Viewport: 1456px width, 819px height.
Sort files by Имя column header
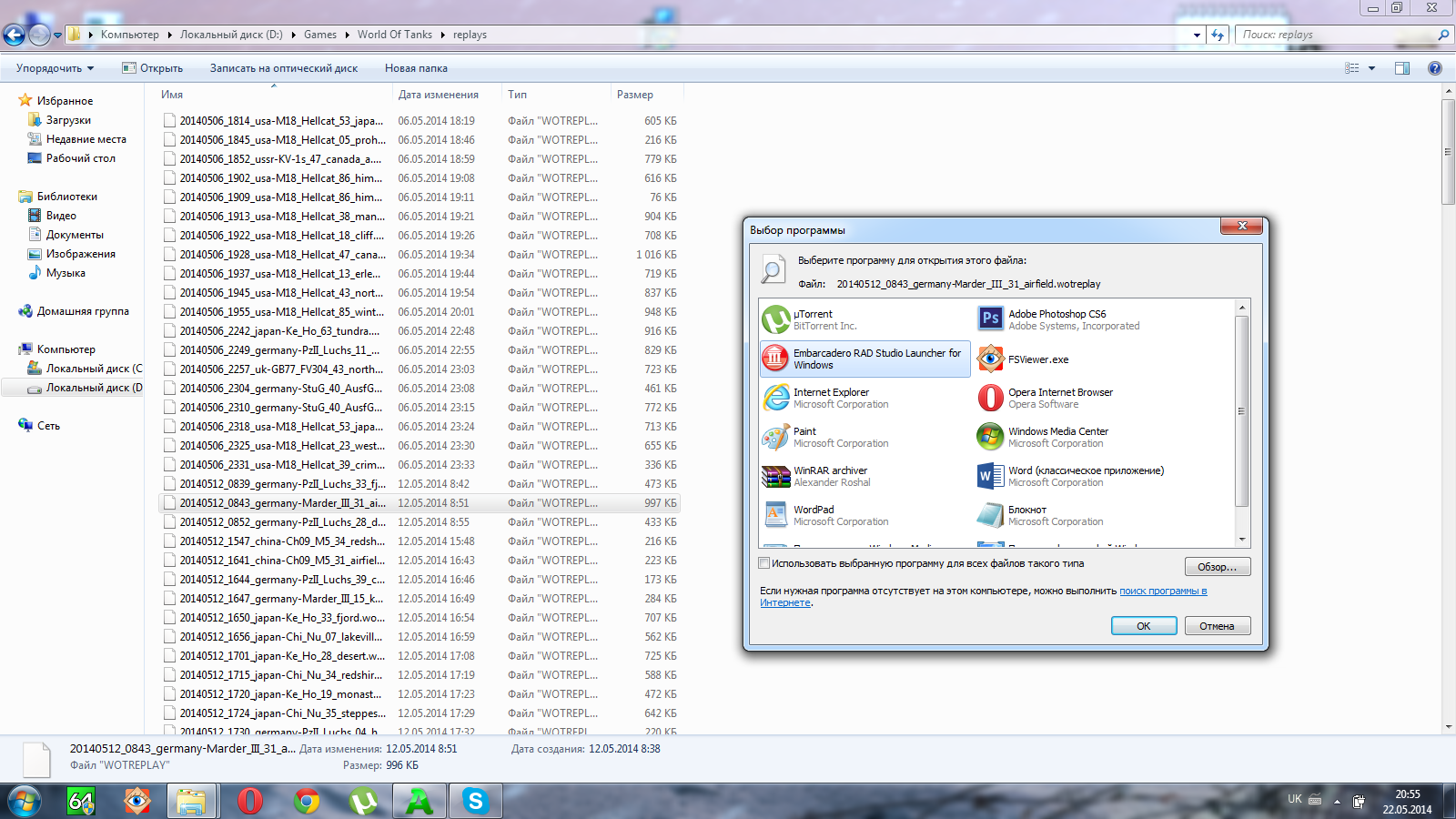(274, 95)
